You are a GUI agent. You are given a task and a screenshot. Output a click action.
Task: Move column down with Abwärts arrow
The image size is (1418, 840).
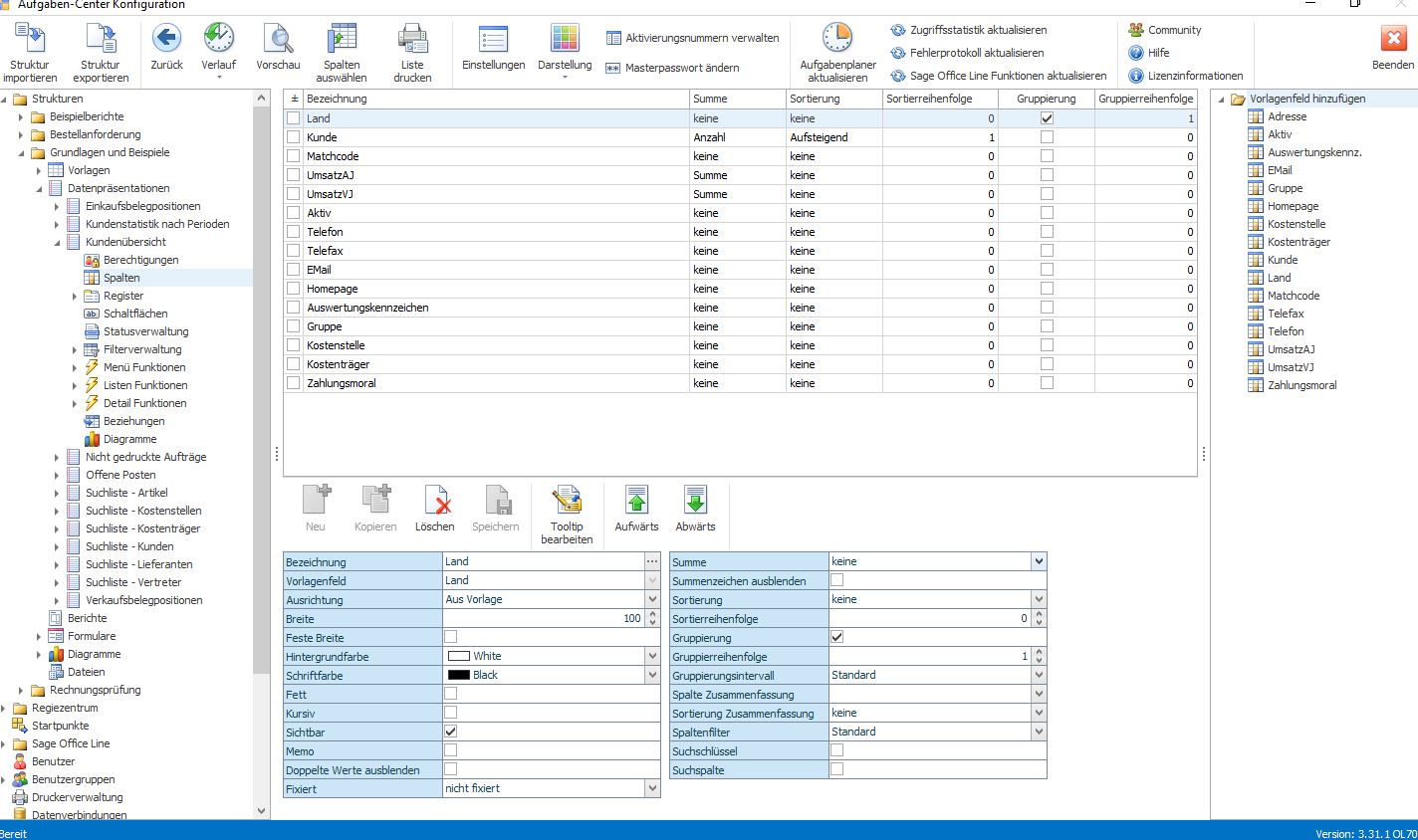click(695, 501)
